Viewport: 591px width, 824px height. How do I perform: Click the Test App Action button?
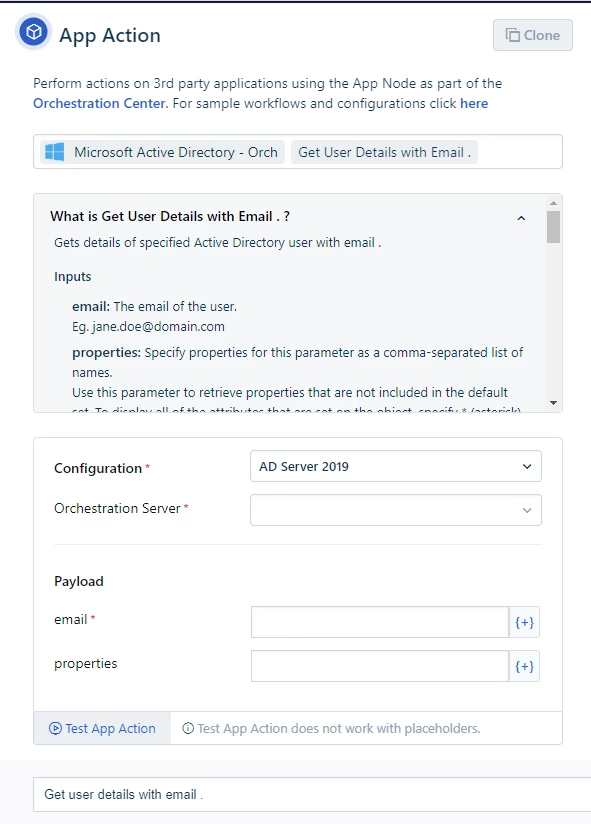(x=102, y=728)
